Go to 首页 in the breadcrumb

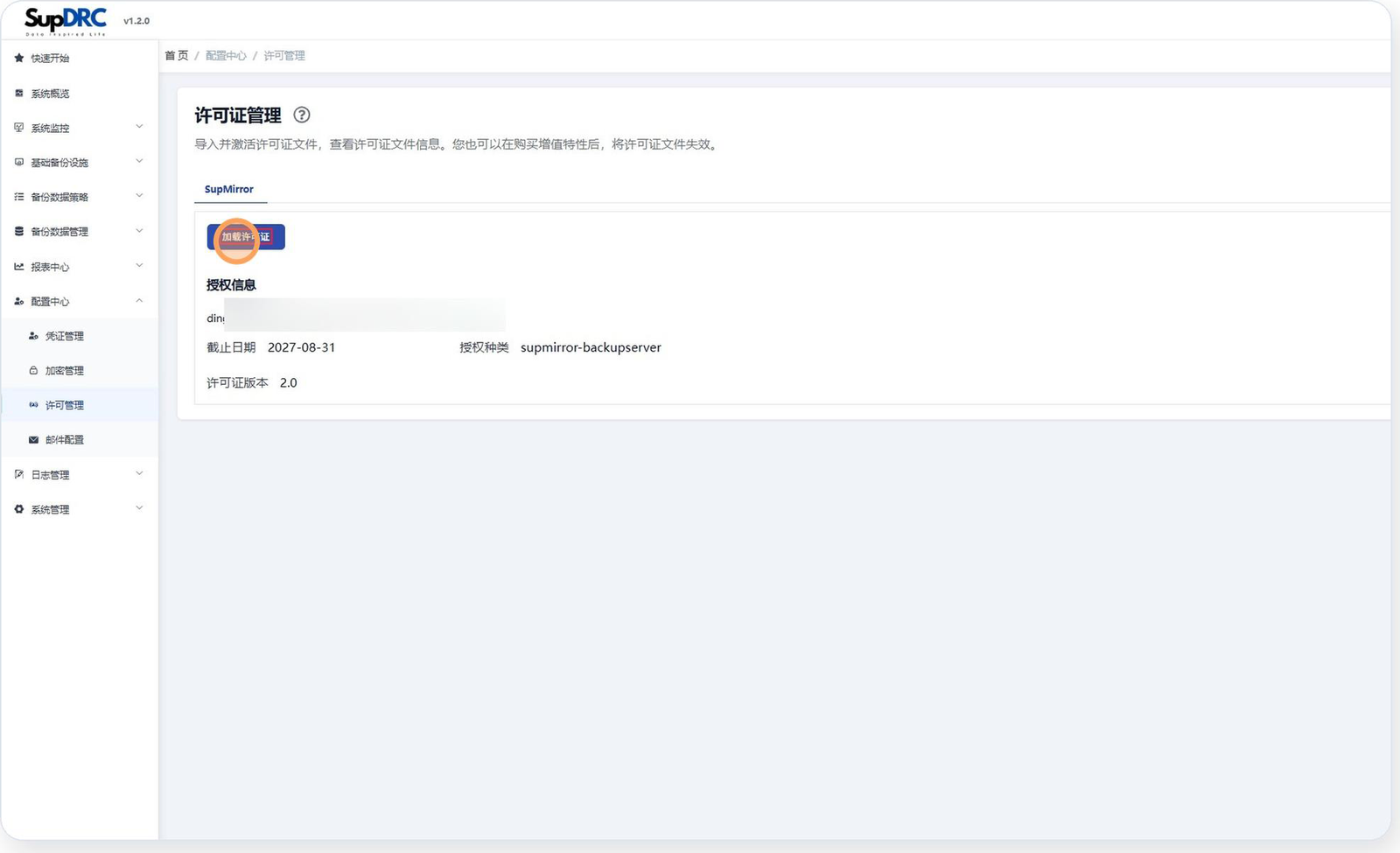click(177, 55)
